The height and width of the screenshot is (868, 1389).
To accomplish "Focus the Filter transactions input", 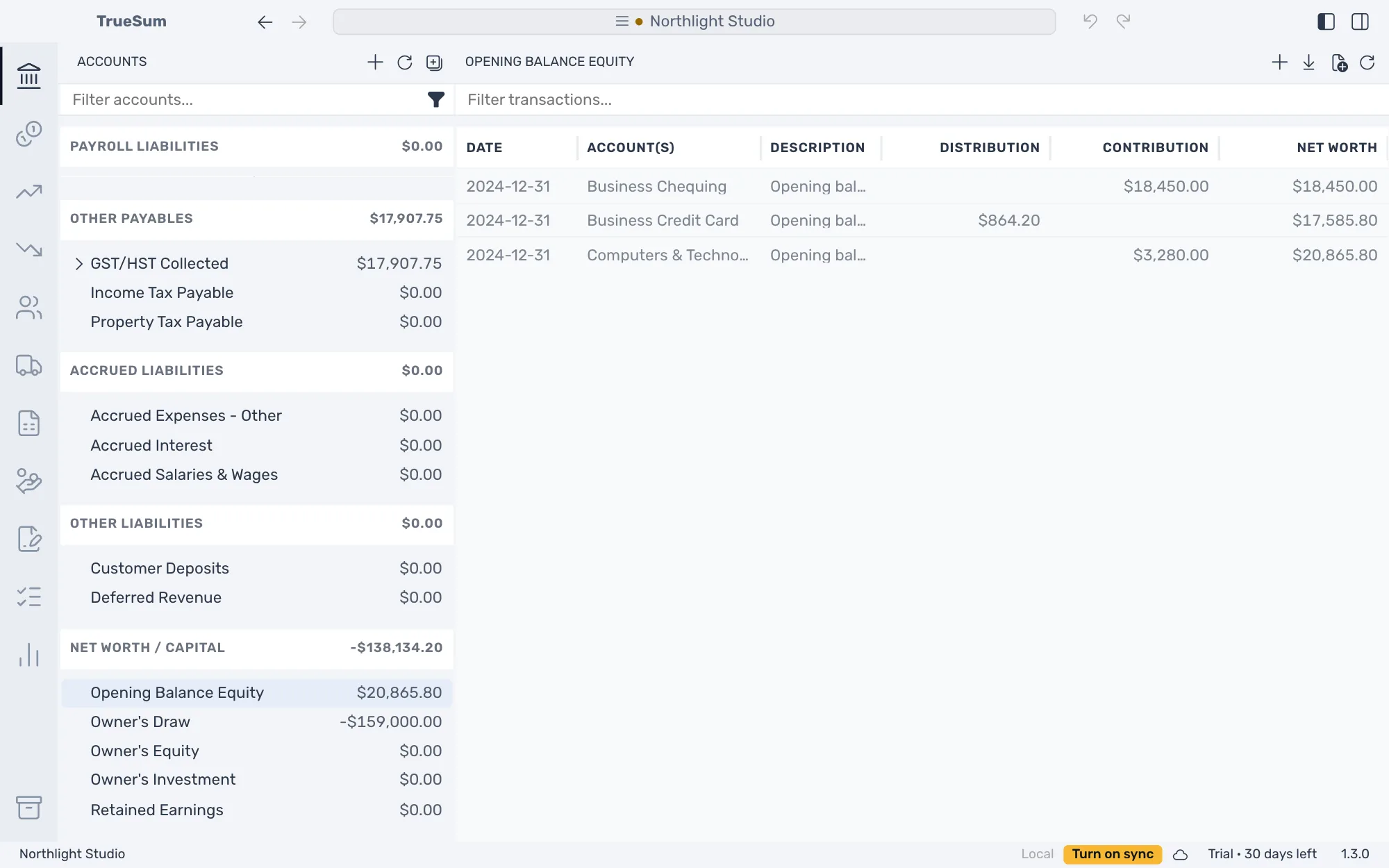I will pos(922,100).
